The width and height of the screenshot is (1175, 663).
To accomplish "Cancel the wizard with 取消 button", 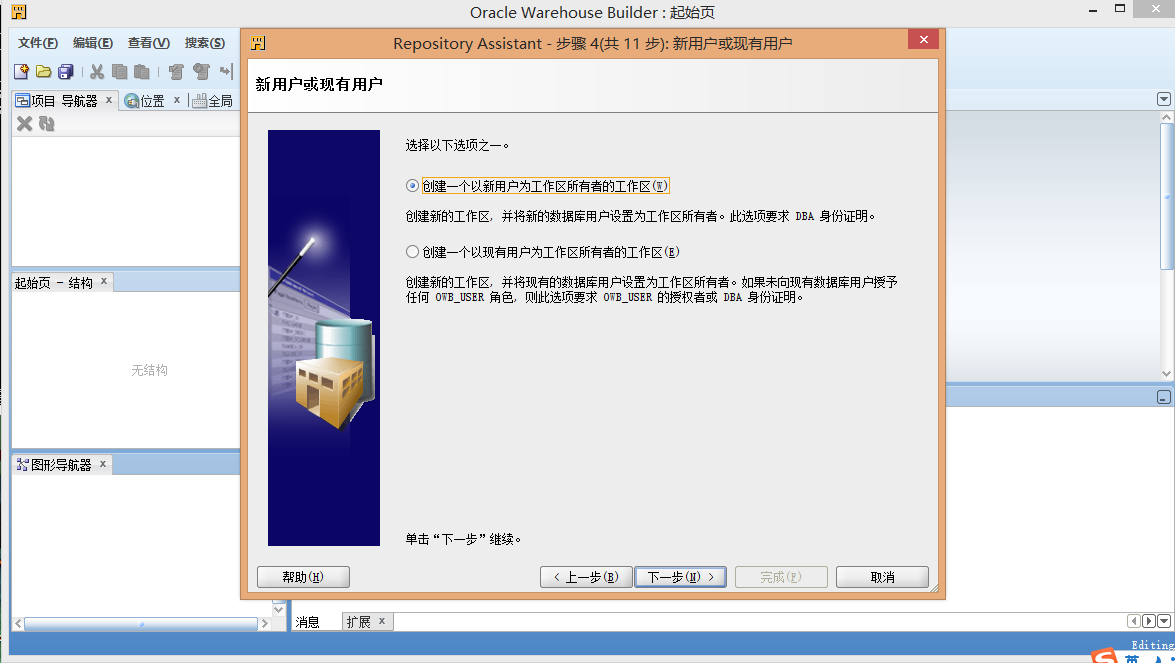I will click(x=882, y=577).
